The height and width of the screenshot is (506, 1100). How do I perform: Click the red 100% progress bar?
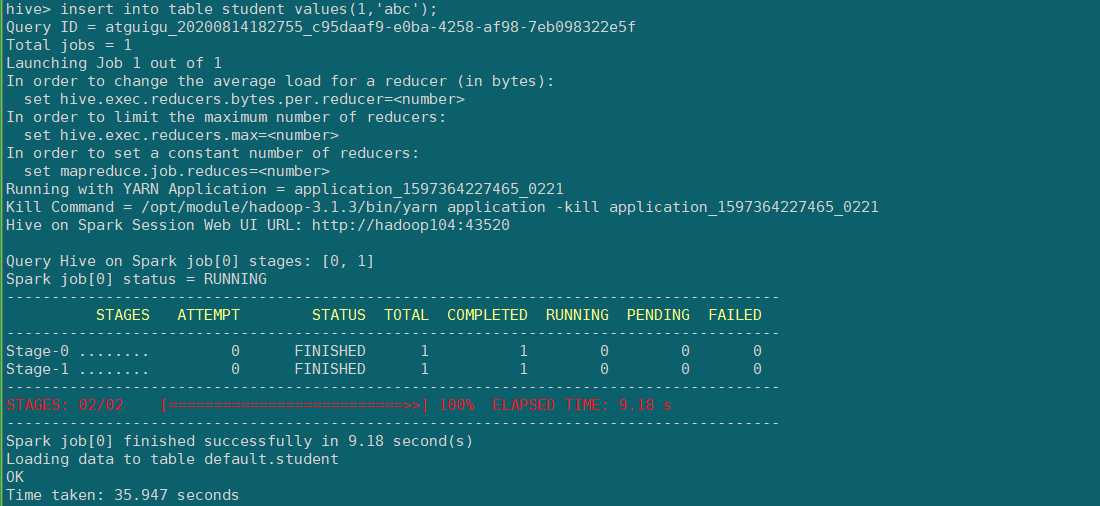point(294,405)
